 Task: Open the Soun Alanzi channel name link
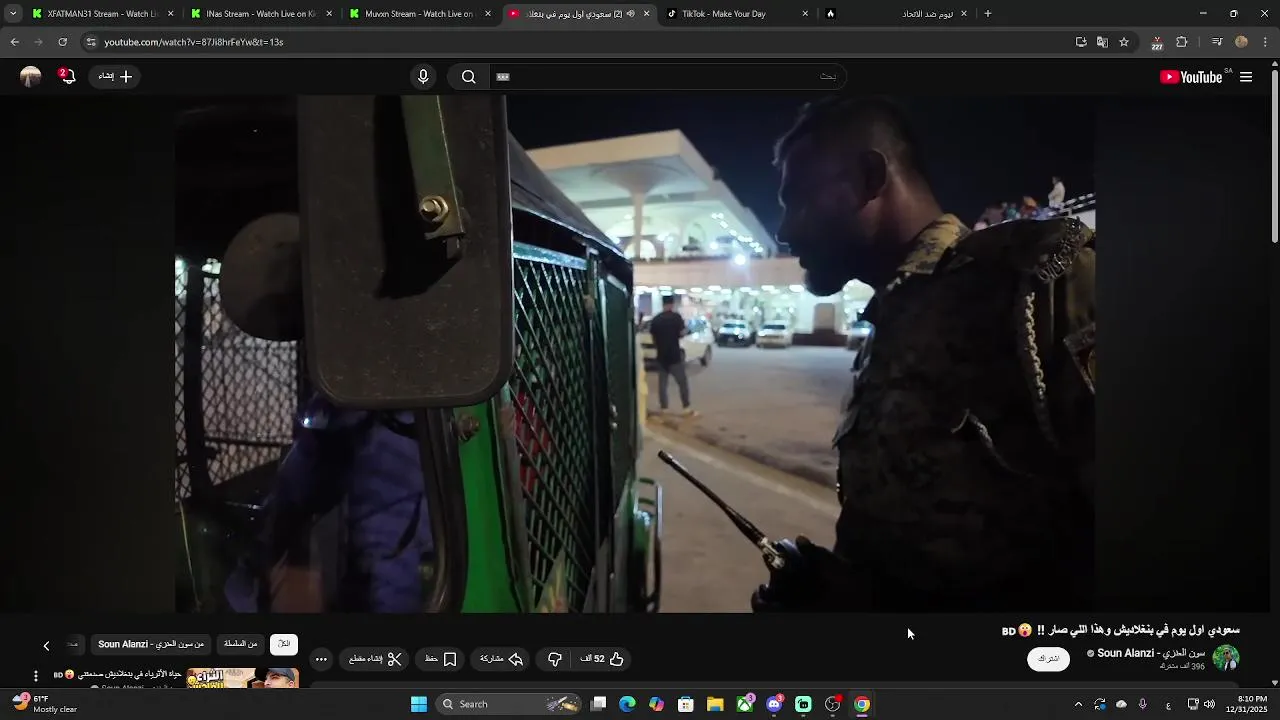tap(1151, 653)
